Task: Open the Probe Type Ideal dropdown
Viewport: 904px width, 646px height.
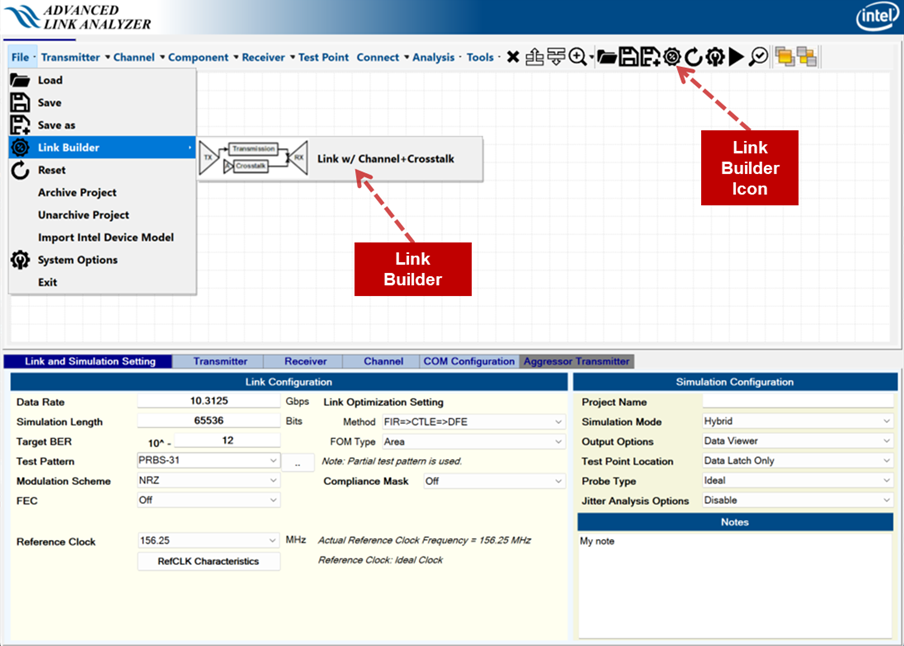Action: (798, 480)
